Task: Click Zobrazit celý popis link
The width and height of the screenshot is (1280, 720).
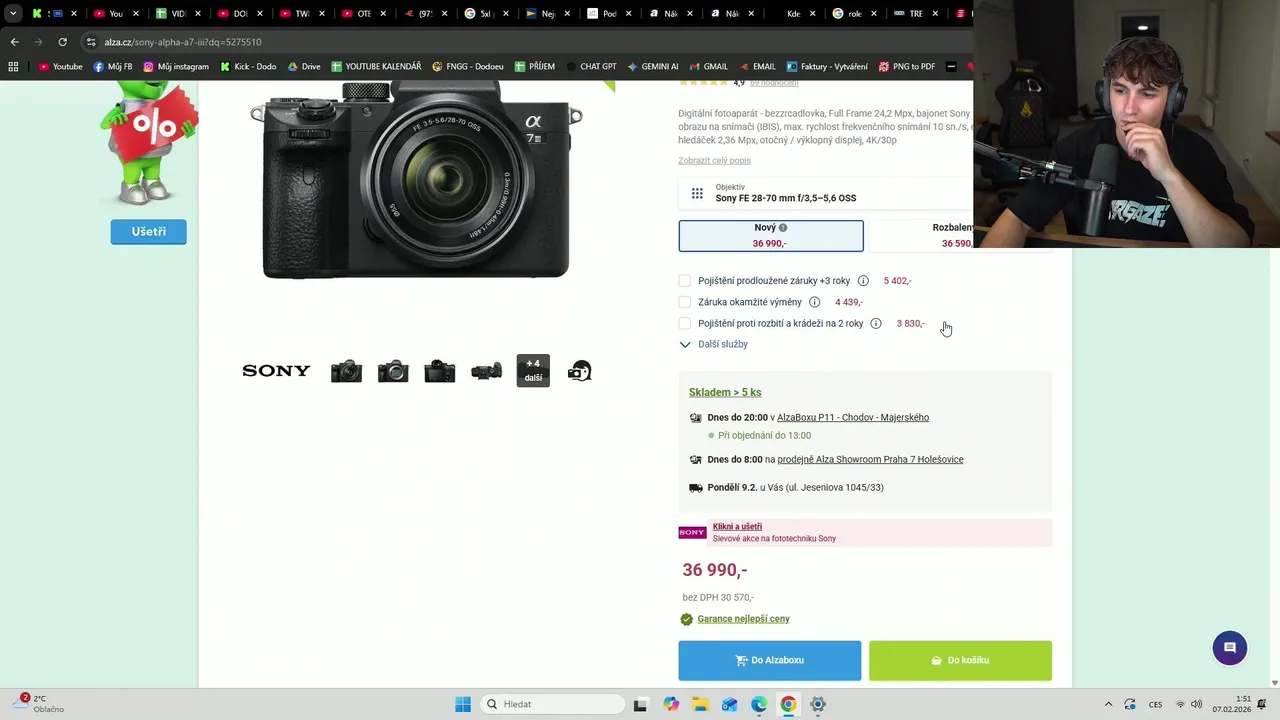Action: [714, 160]
